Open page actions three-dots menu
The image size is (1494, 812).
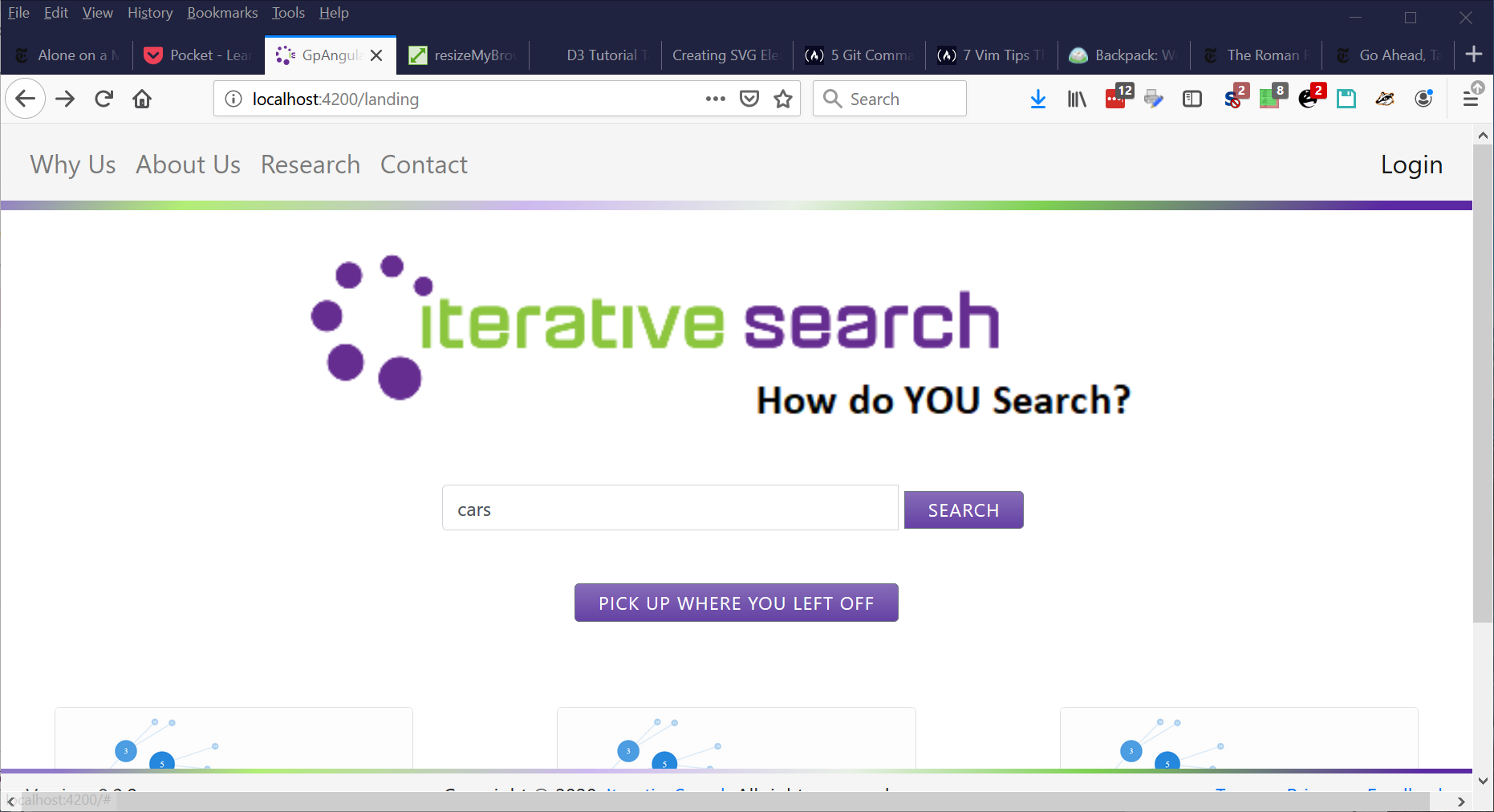point(715,99)
